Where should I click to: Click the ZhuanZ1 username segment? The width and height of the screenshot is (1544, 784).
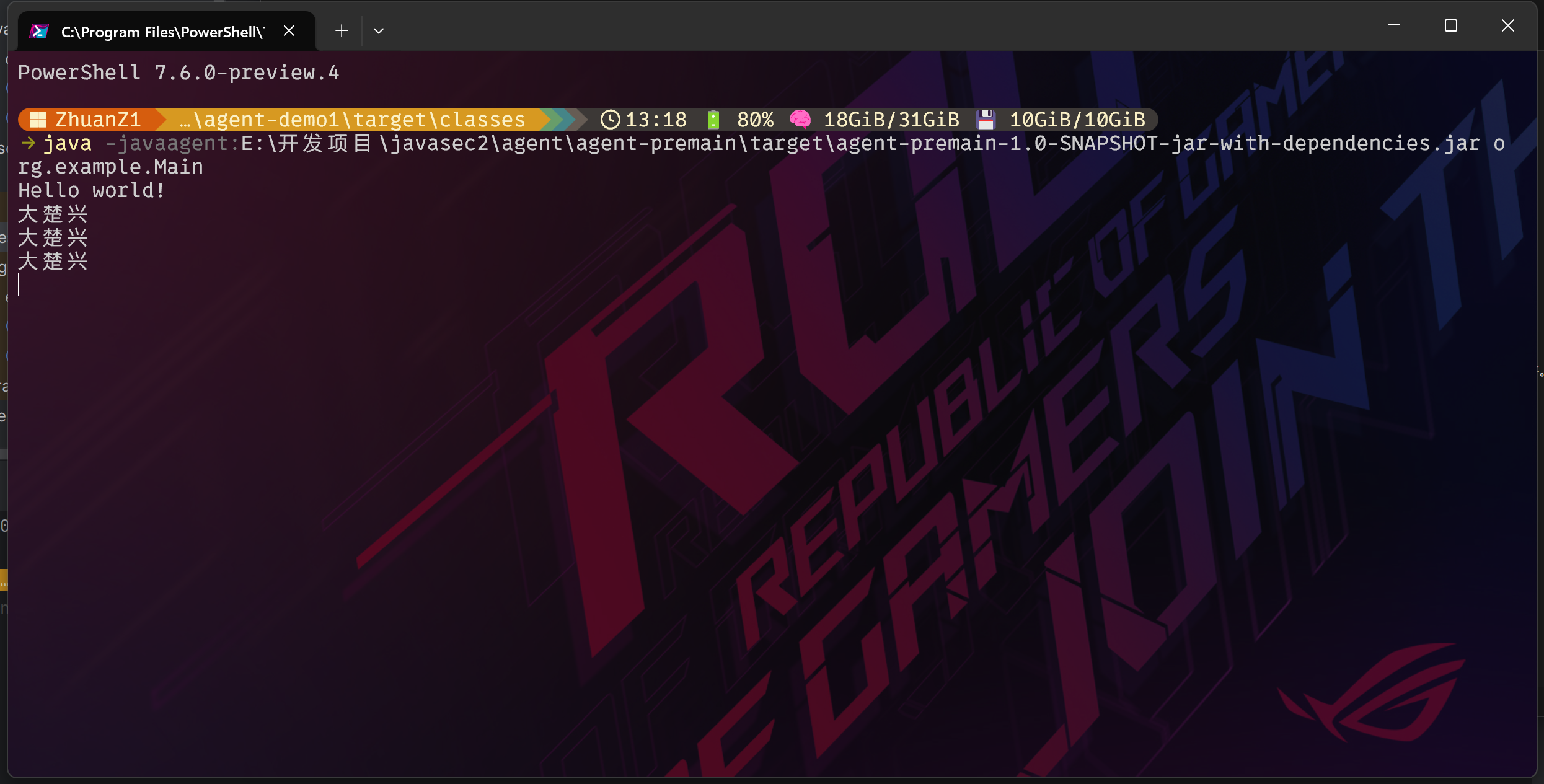[x=98, y=119]
